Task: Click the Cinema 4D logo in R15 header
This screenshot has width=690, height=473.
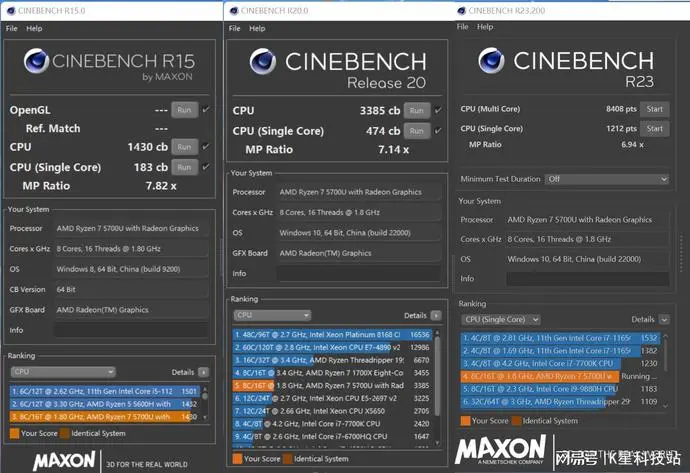Action: coord(36,61)
